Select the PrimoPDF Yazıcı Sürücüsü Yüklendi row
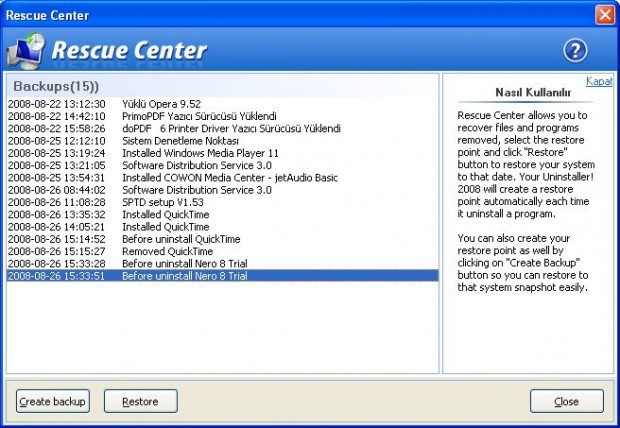This screenshot has width=620, height=428. pos(223,116)
